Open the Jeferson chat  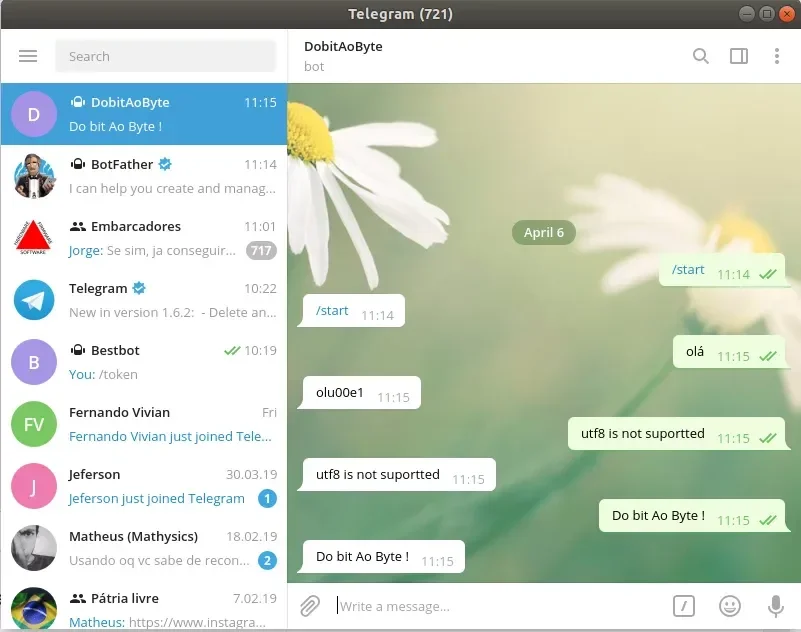tap(144, 486)
